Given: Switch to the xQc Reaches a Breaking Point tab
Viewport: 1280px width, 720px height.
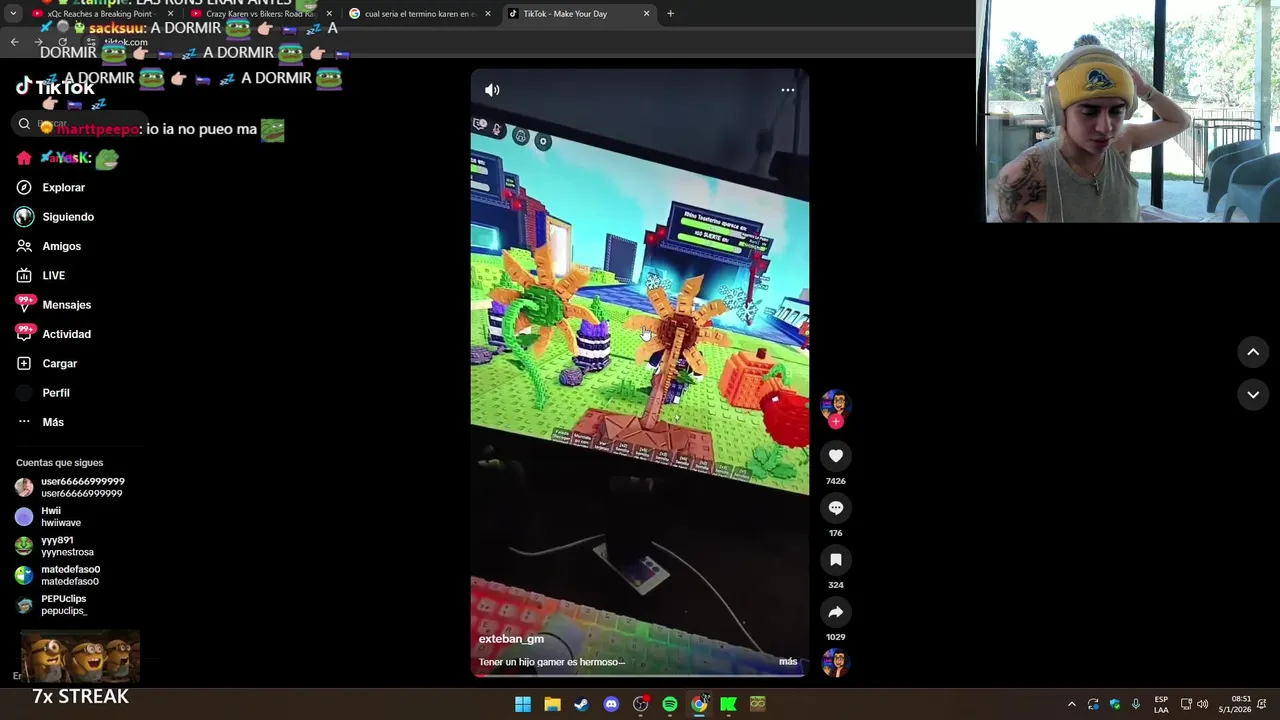Looking at the screenshot, I should pyautogui.click(x=98, y=14).
